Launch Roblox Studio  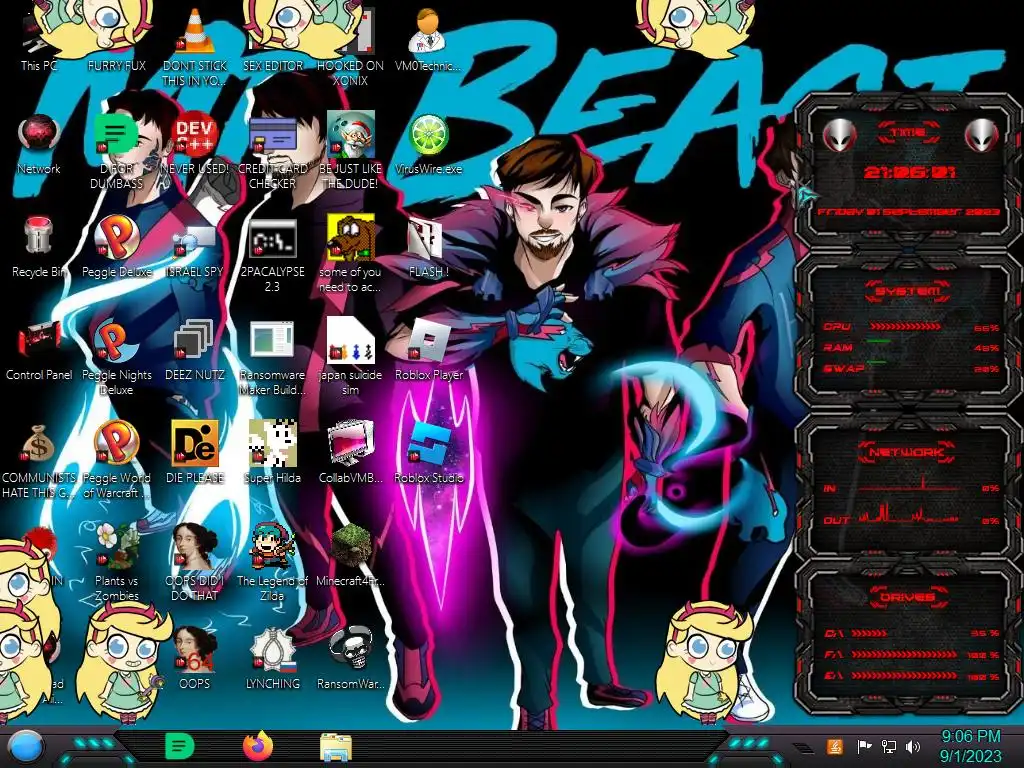428,454
